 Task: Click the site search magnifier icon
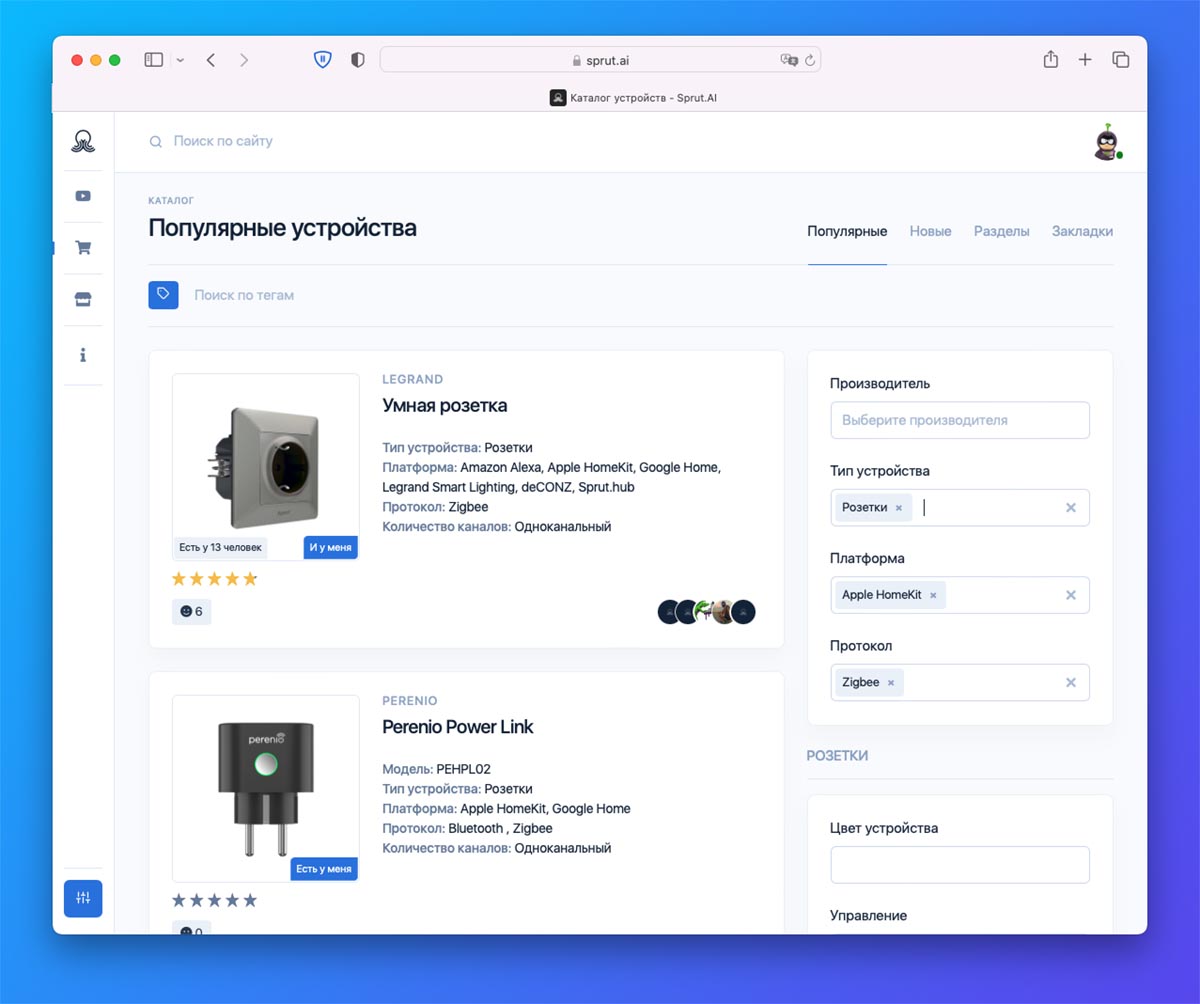[x=155, y=142]
